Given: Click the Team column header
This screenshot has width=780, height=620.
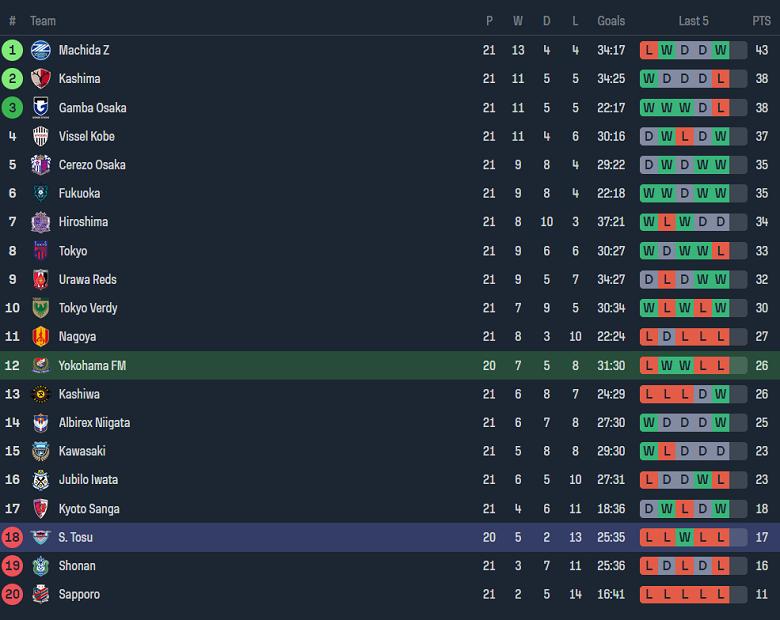Looking at the screenshot, I should tap(43, 21).
